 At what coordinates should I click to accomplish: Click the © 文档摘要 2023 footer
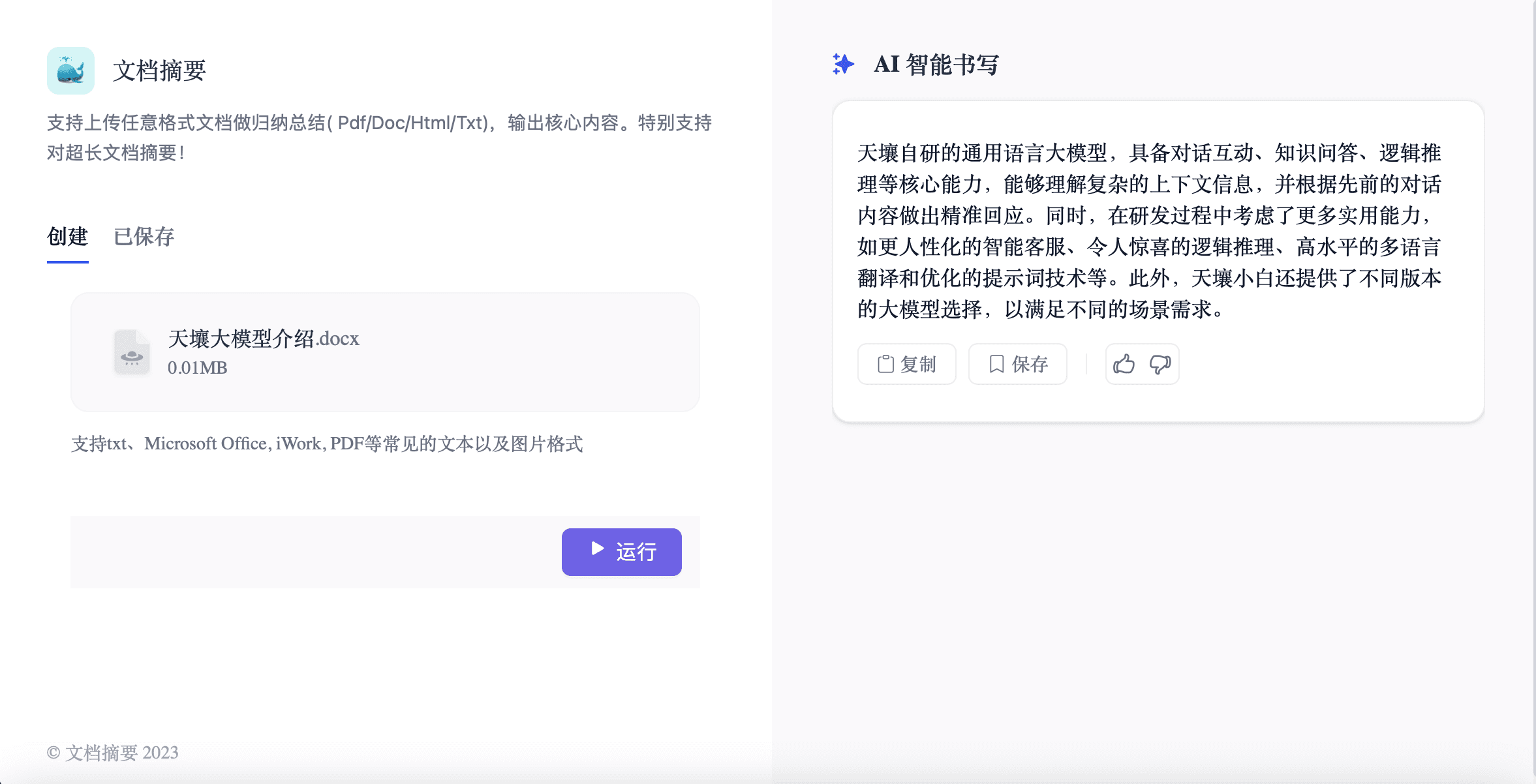tap(112, 753)
